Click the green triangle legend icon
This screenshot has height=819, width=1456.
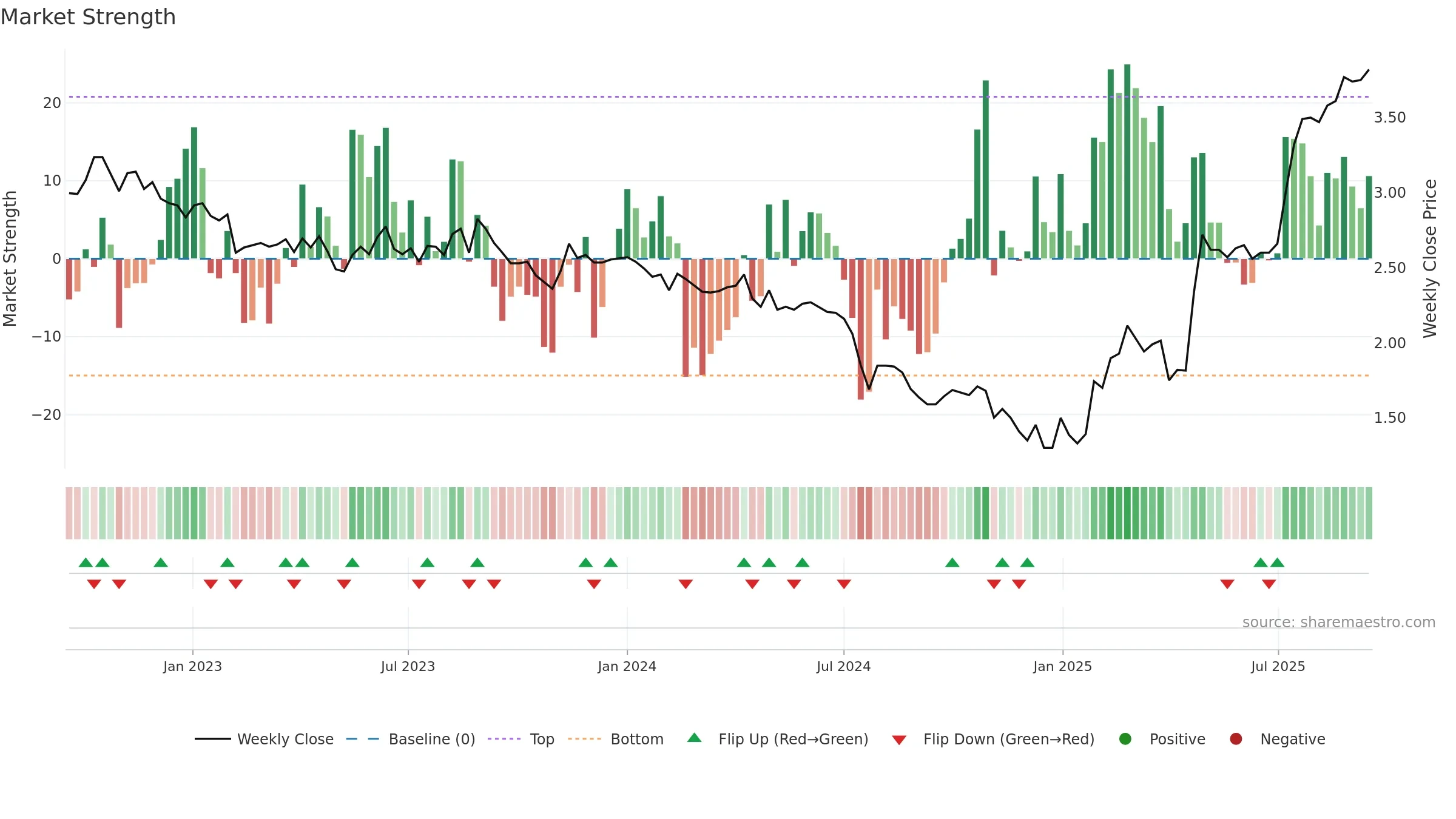(x=695, y=738)
